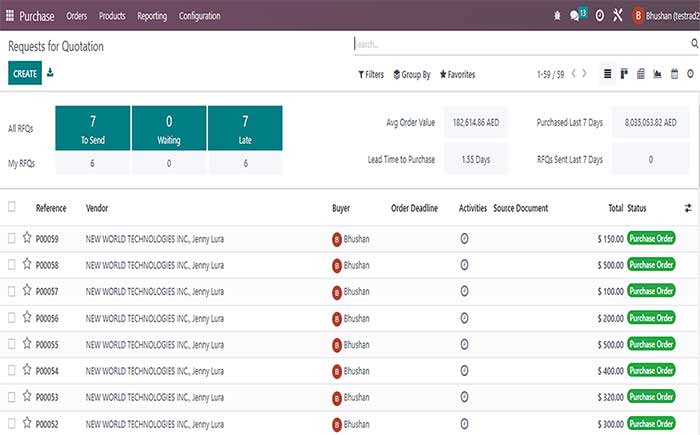700x435 pixels.
Task: Select the P00056 row checkbox
Action: pos(12,318)
